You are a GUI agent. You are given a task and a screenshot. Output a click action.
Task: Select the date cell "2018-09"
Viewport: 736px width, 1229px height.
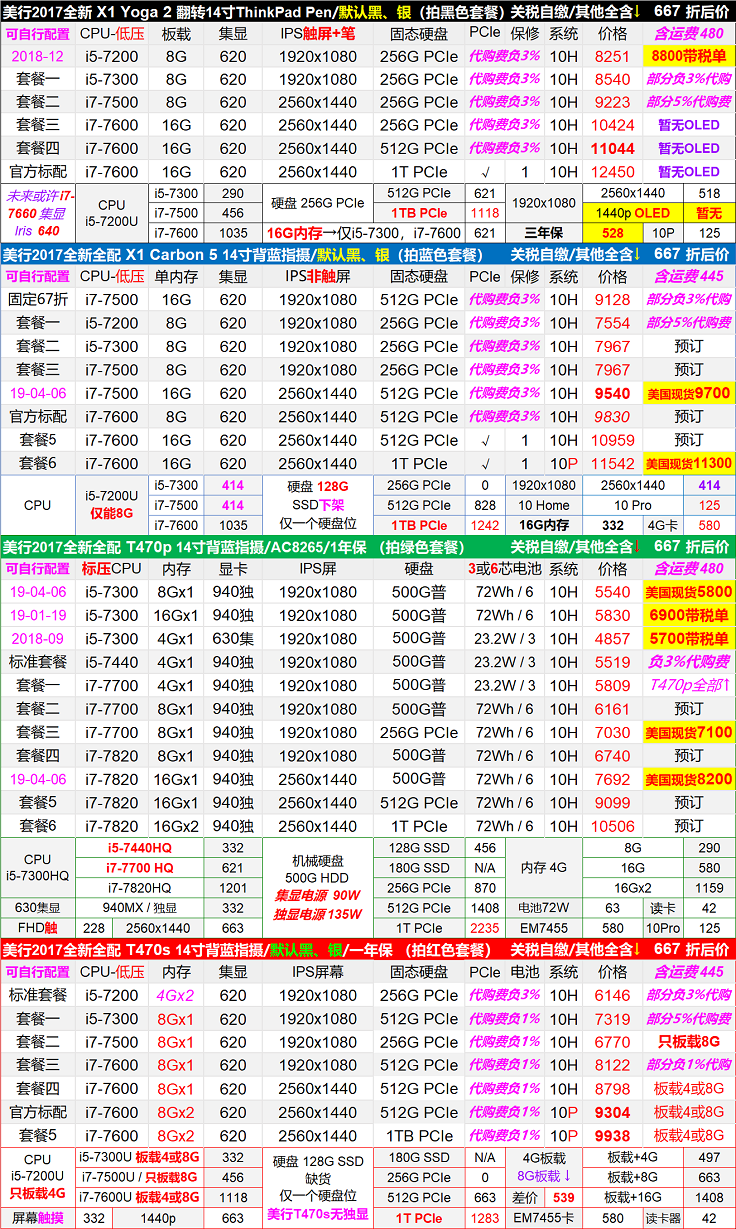(38, 638)
